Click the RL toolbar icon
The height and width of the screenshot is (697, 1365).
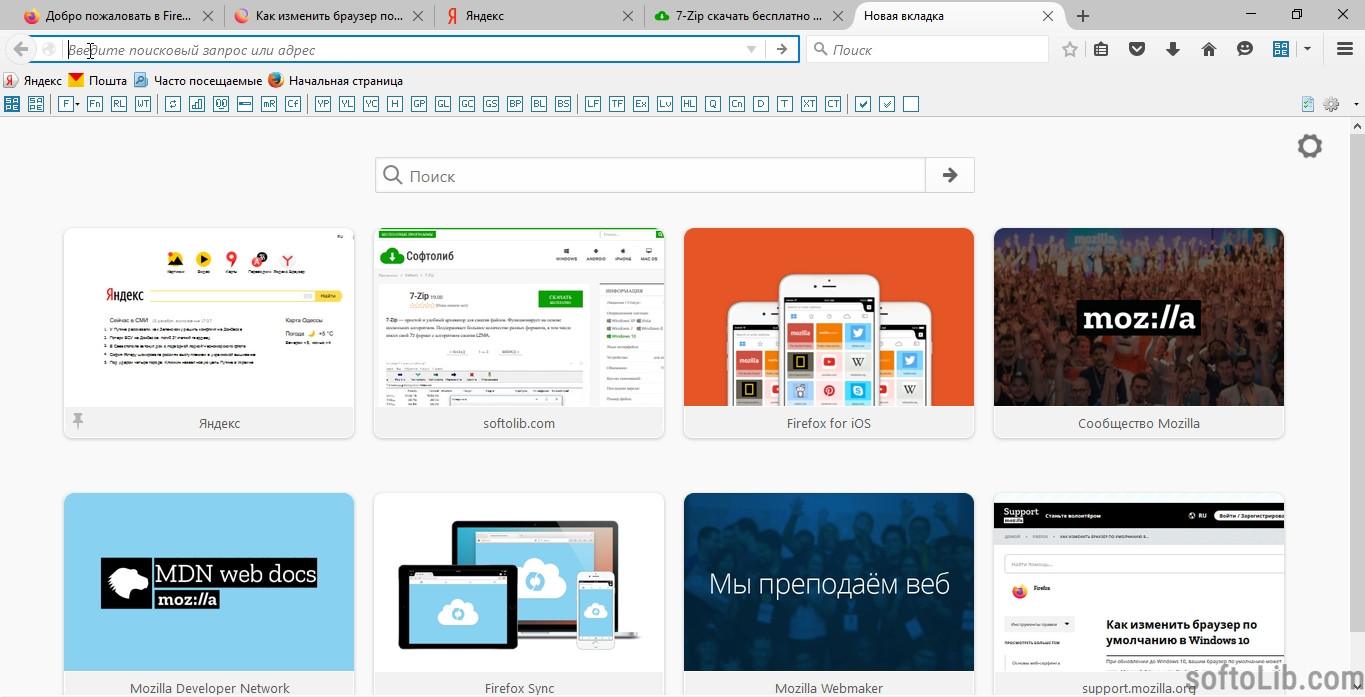point(119,104)
